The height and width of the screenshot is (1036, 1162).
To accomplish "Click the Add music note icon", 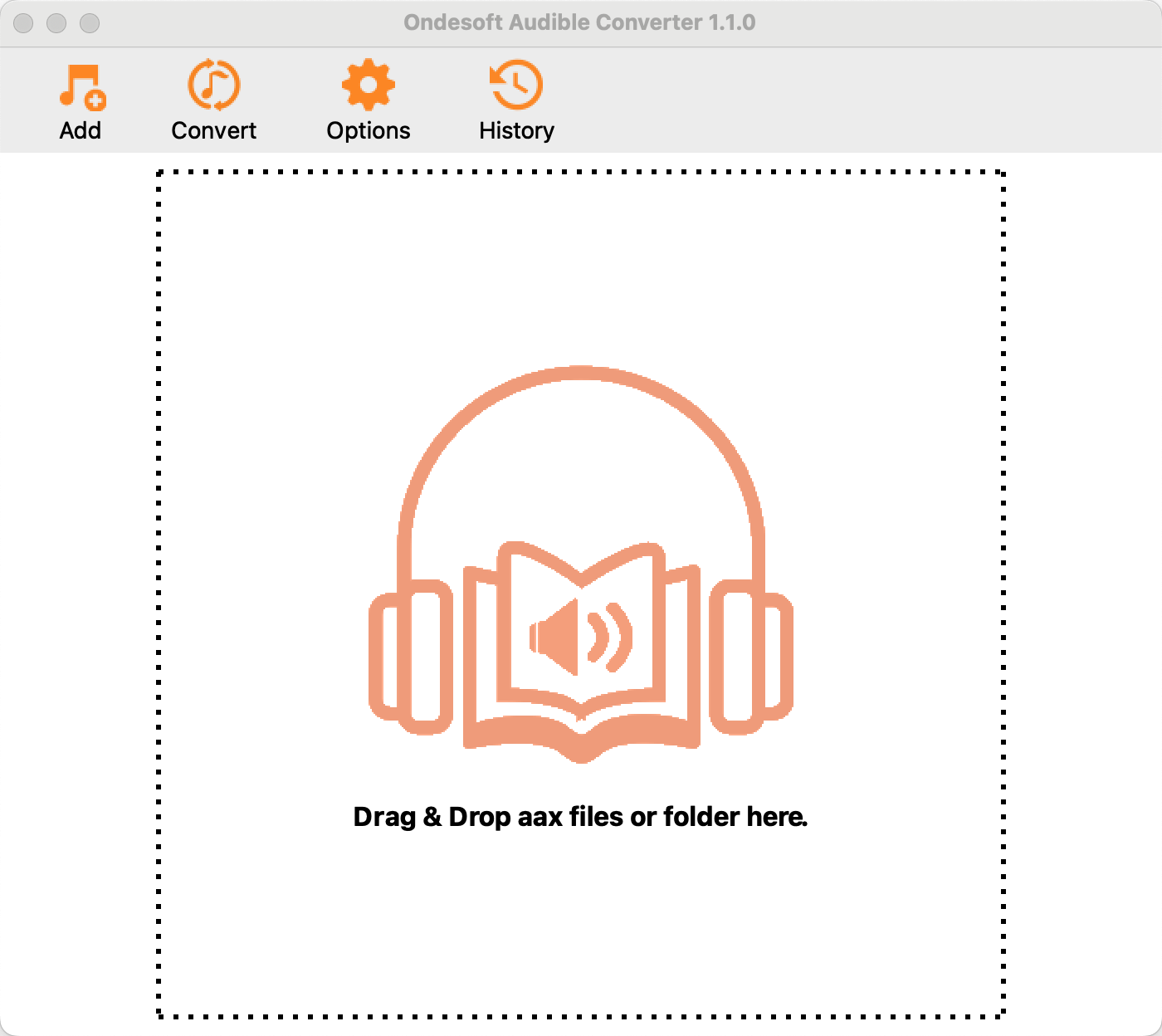I will point(81,86).
